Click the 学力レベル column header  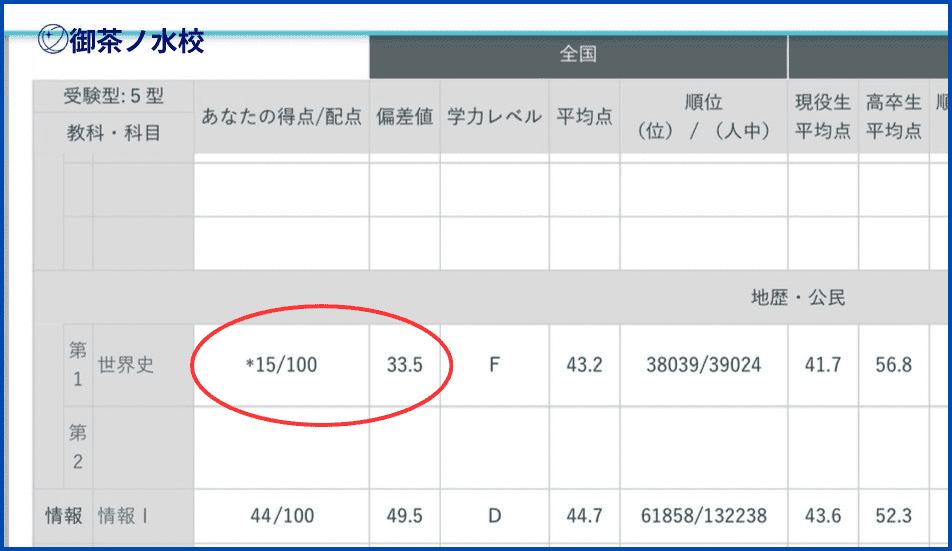click(494, 117)
